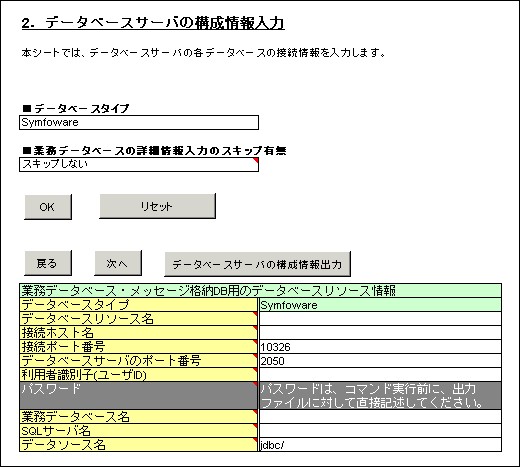Select the 接続ホスト名 value cell
This screenshot has width=520, height=467.
[x=380, y=333]
